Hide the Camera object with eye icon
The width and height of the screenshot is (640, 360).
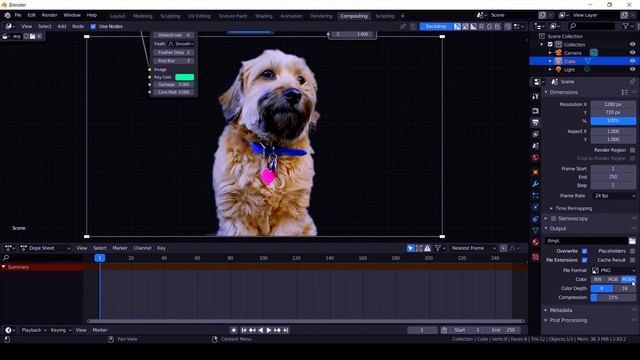click(632, 53)
